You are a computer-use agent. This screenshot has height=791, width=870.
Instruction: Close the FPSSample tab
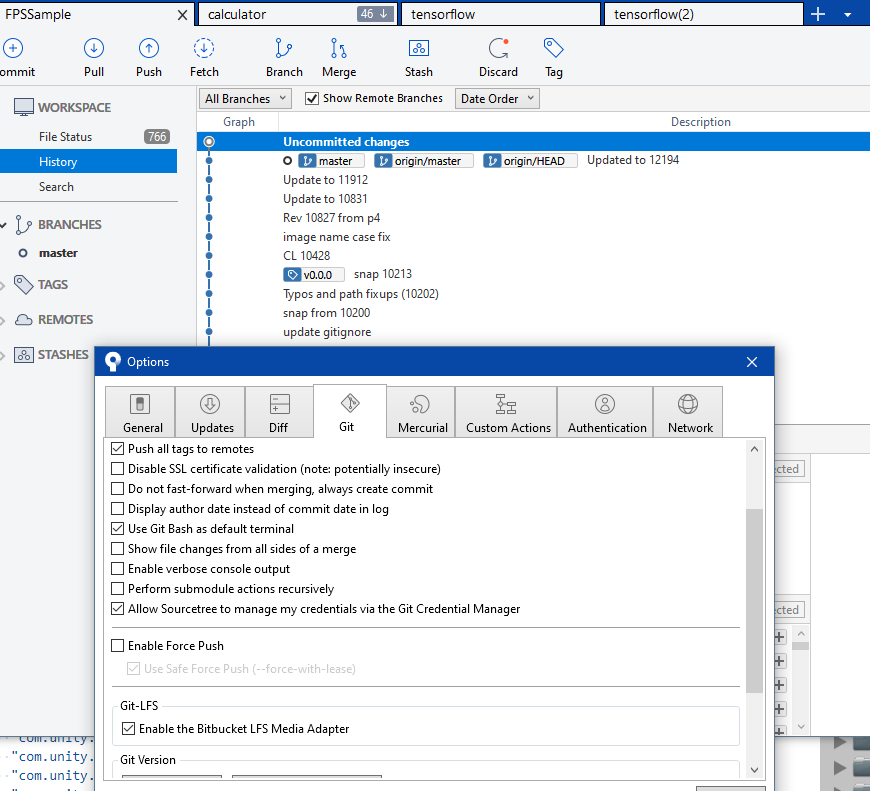pos(182,15)
